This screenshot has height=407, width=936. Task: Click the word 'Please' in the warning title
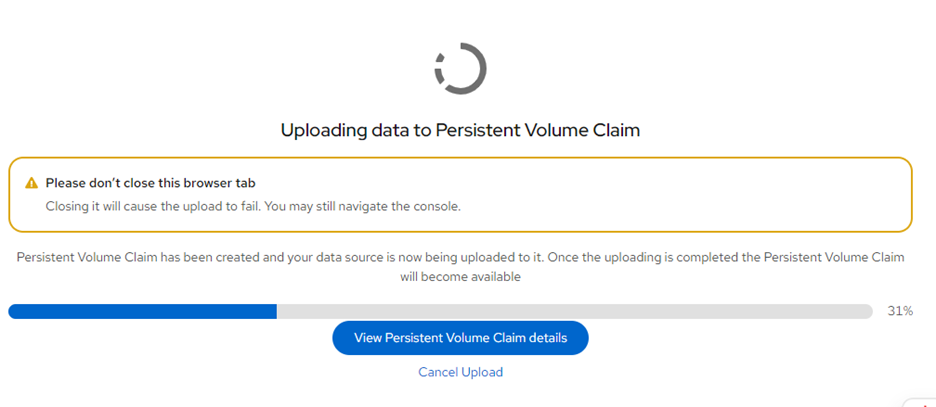click(x=66, y=183)
